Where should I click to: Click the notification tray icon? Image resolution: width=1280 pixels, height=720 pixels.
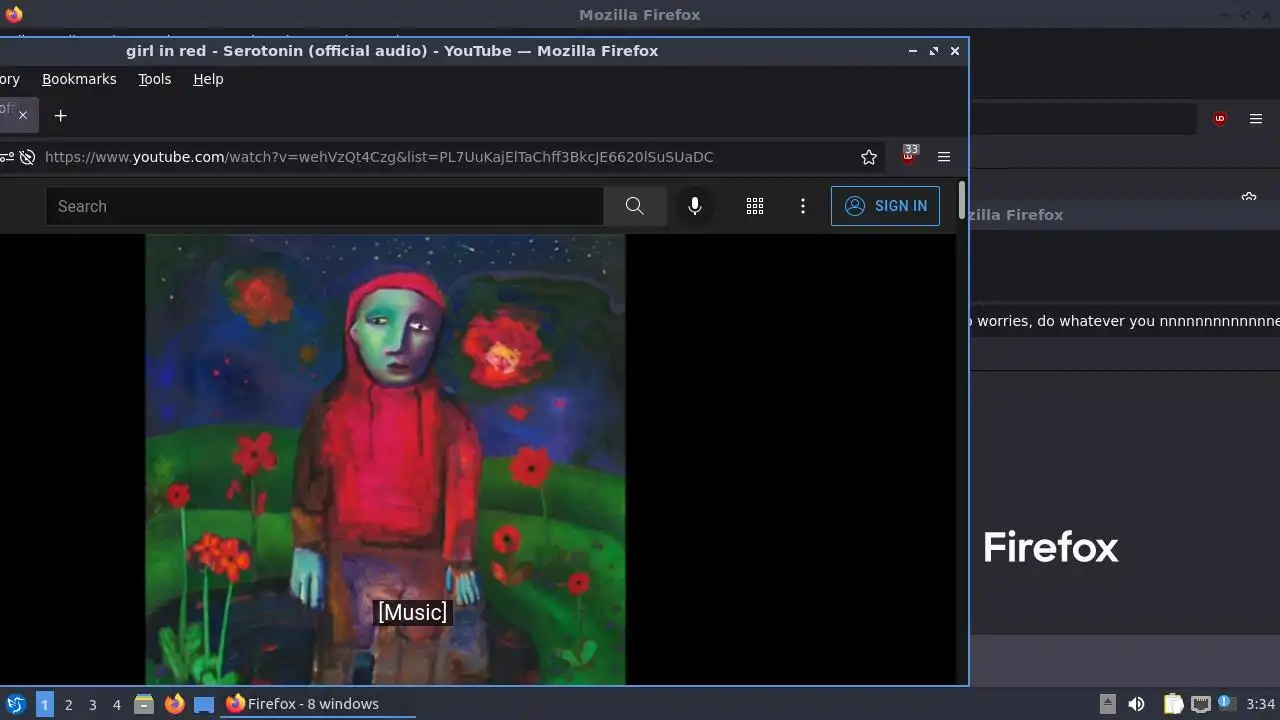(1226, 703)
